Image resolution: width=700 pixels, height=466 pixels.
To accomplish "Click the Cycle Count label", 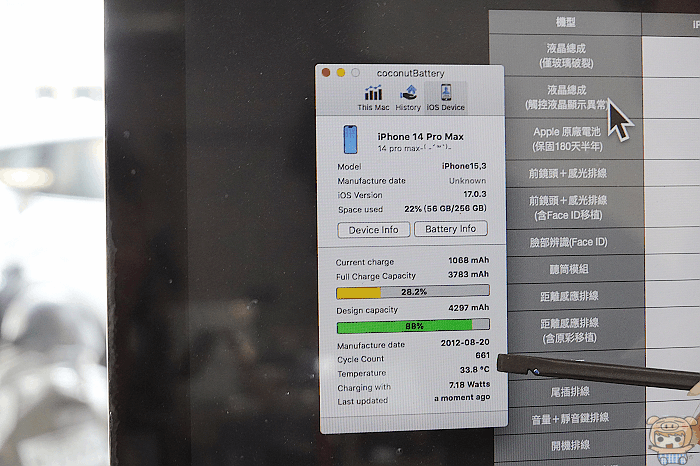I will (x=360, y=359).
